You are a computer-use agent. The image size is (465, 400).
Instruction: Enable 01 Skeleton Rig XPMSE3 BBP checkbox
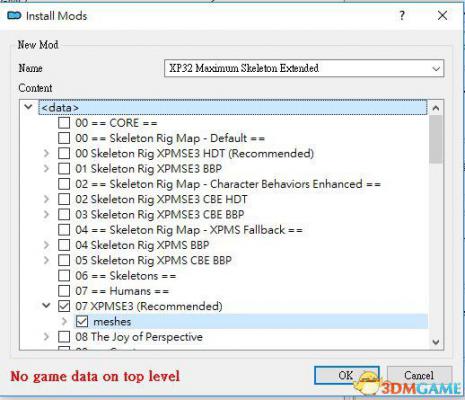64,169
